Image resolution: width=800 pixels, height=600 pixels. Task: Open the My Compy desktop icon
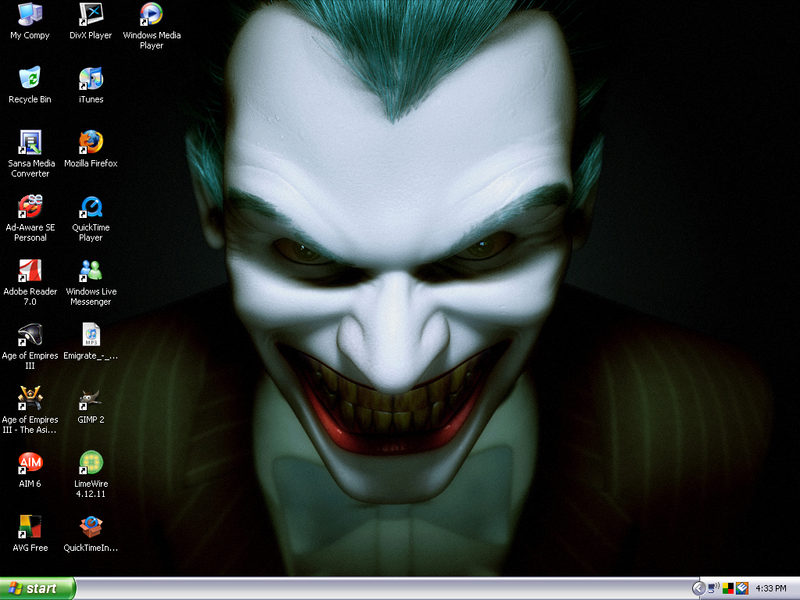click(30, 15)
